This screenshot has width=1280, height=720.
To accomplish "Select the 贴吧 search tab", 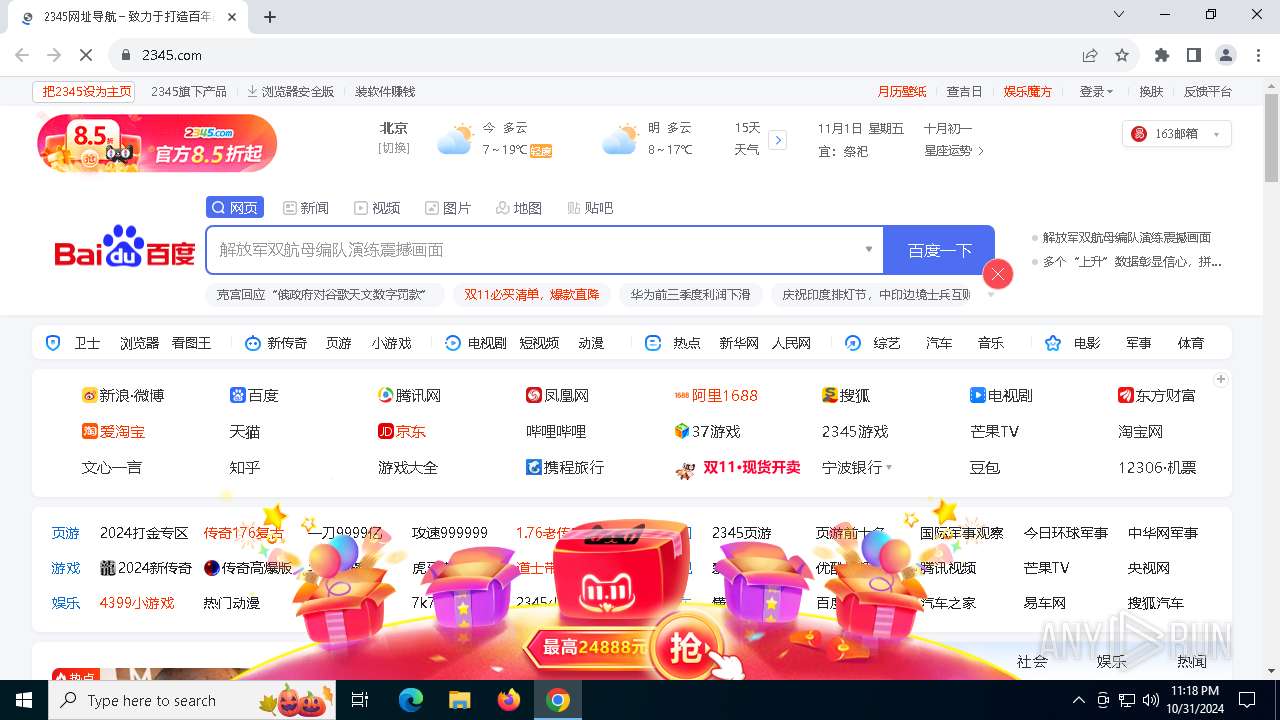I will 590,207.
